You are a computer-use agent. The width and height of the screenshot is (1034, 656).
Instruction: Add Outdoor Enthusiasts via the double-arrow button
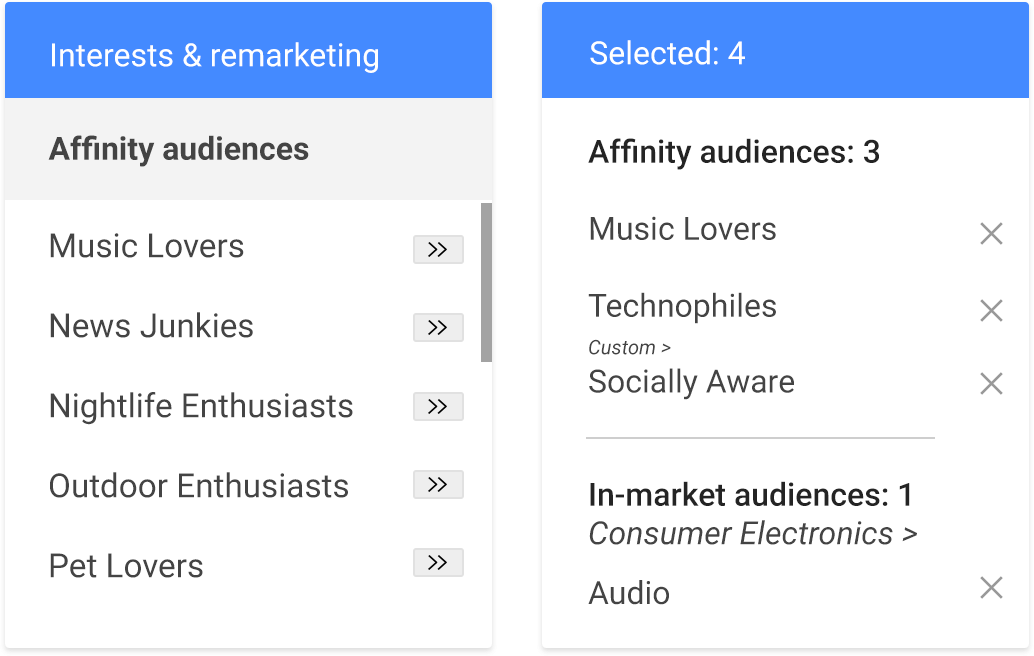438,486
